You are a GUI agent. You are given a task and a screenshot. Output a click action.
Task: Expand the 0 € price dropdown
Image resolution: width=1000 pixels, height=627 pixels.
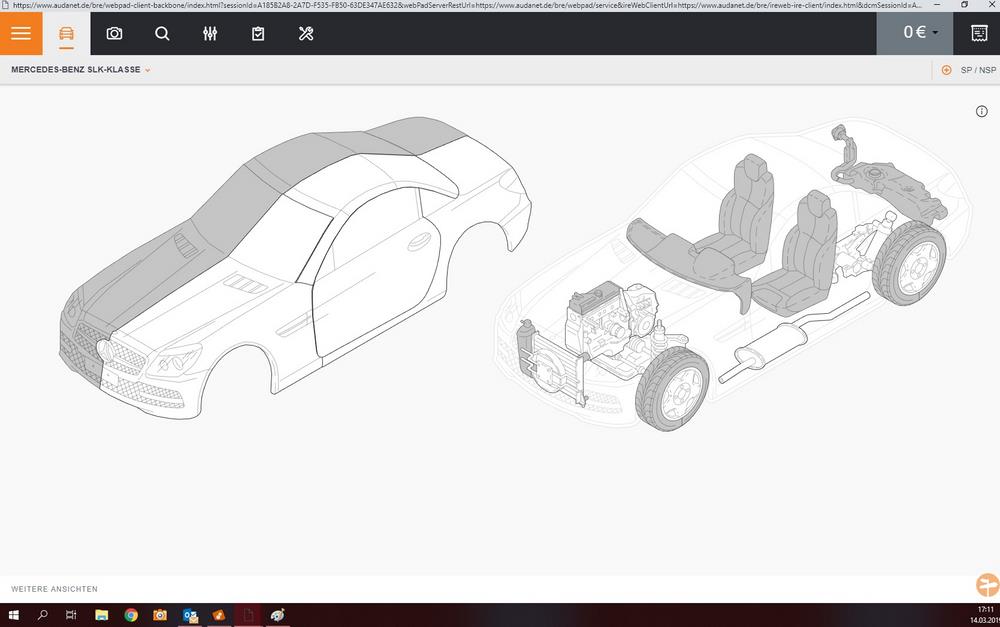tap(916, 32)
